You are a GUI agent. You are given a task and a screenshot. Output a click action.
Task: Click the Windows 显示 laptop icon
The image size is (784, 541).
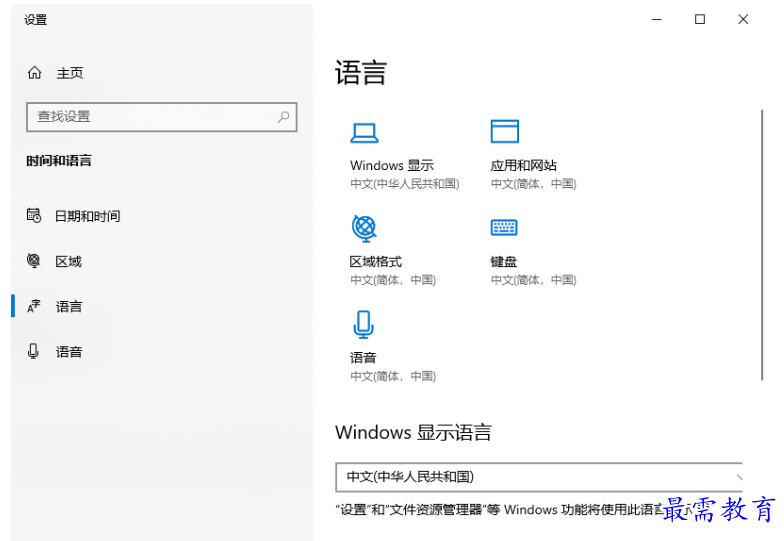point(364,133)
